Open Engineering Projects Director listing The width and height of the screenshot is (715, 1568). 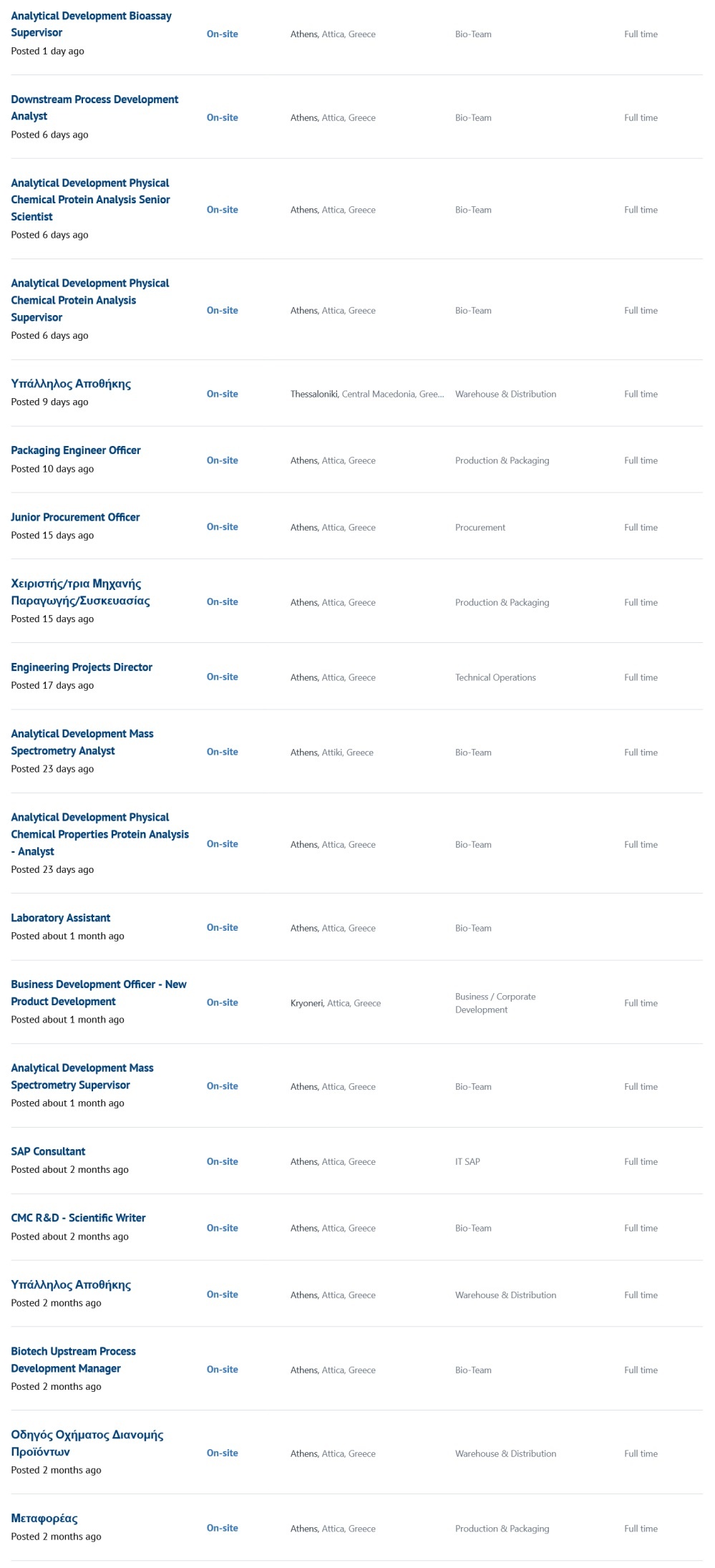pyautogui.click(x=82, y=667)
